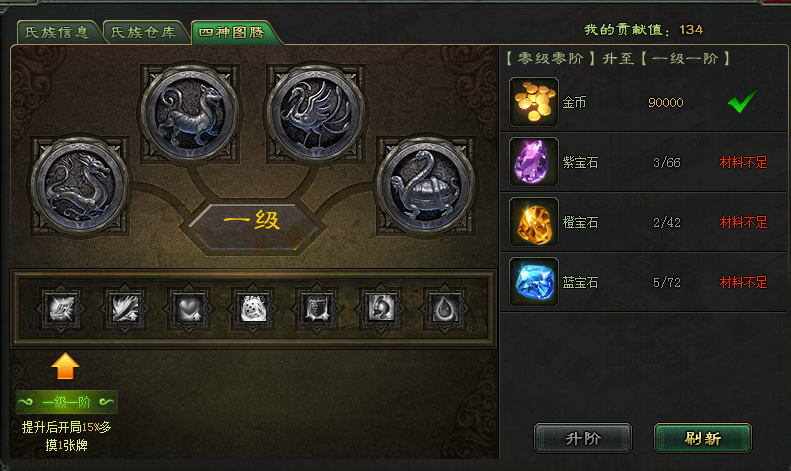Image resolution: width=791 pixels, height=471 pixels.
Task: Select the Black Tortoise totem medallion
Action: click(426, 185)
